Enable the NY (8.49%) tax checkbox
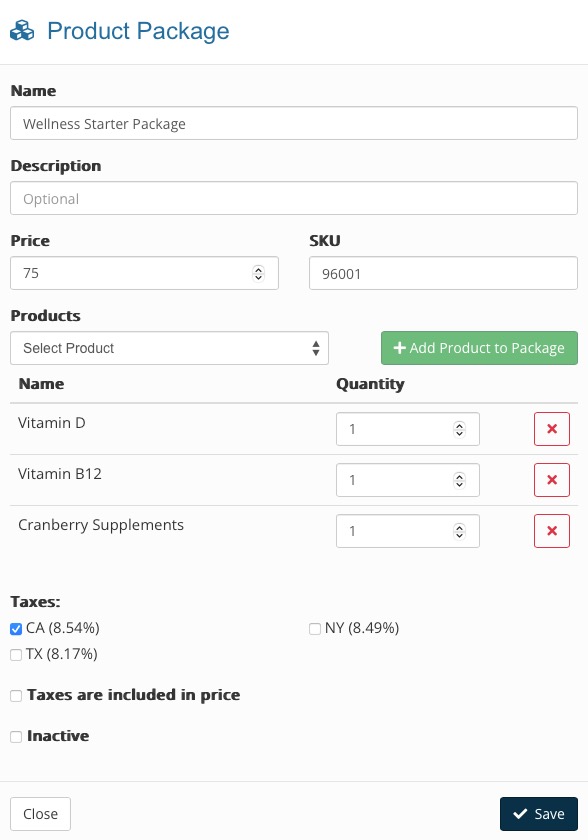The height and width of the screenshot is (840, 588). click(x=315, y=629)
